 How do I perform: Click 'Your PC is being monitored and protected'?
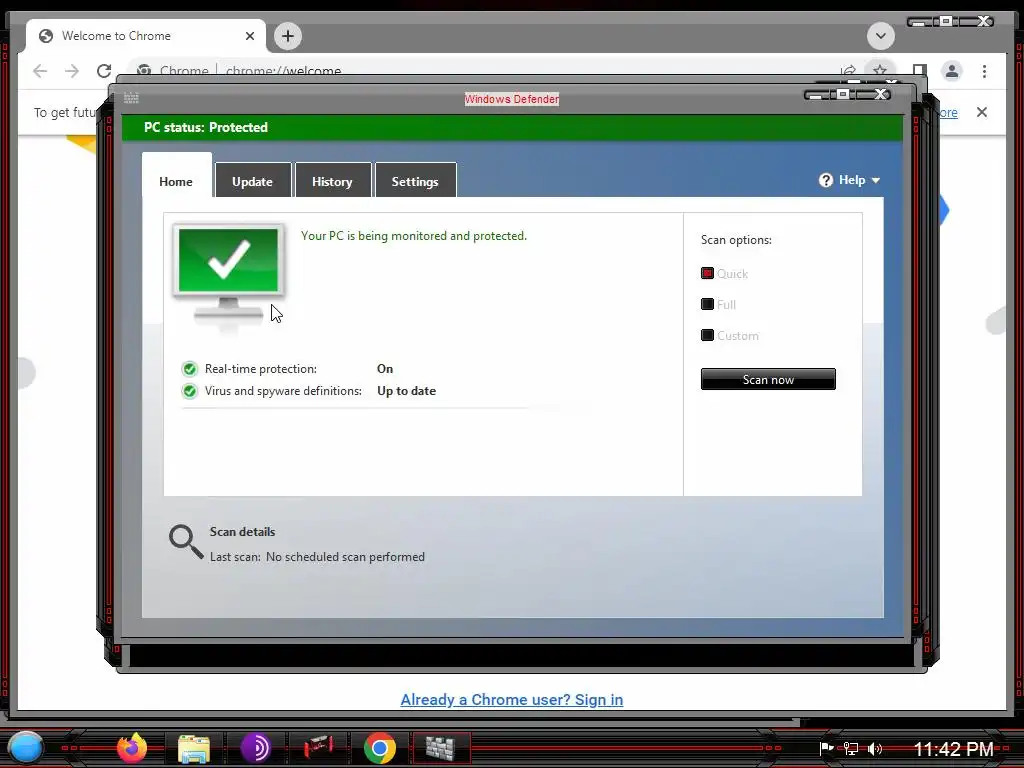[x=413, y=236]
